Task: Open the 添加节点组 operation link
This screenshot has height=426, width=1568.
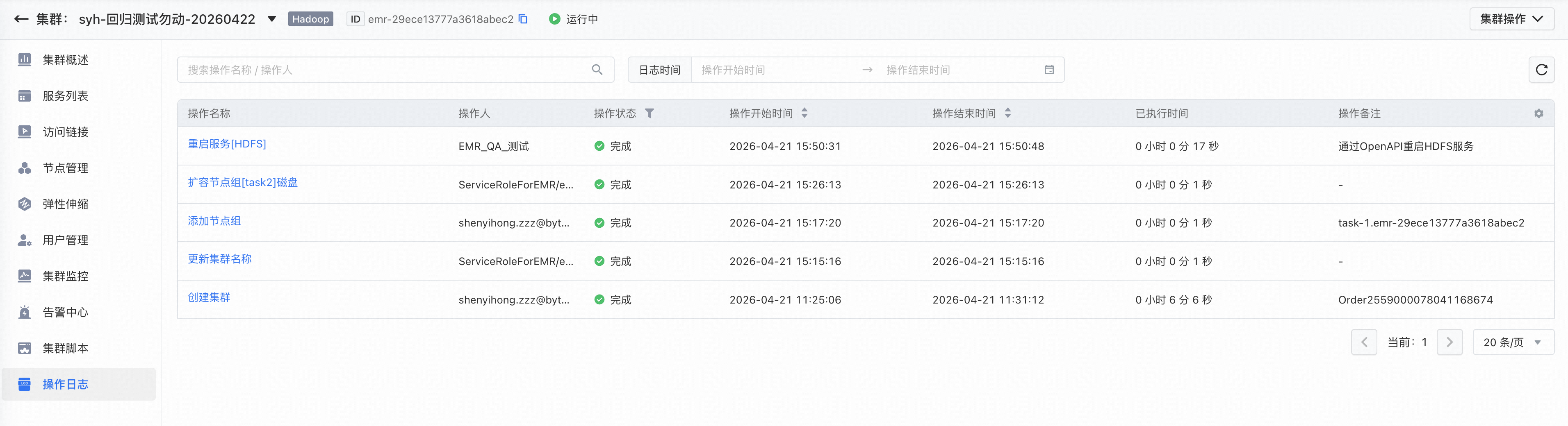Action: click(214, 221)
